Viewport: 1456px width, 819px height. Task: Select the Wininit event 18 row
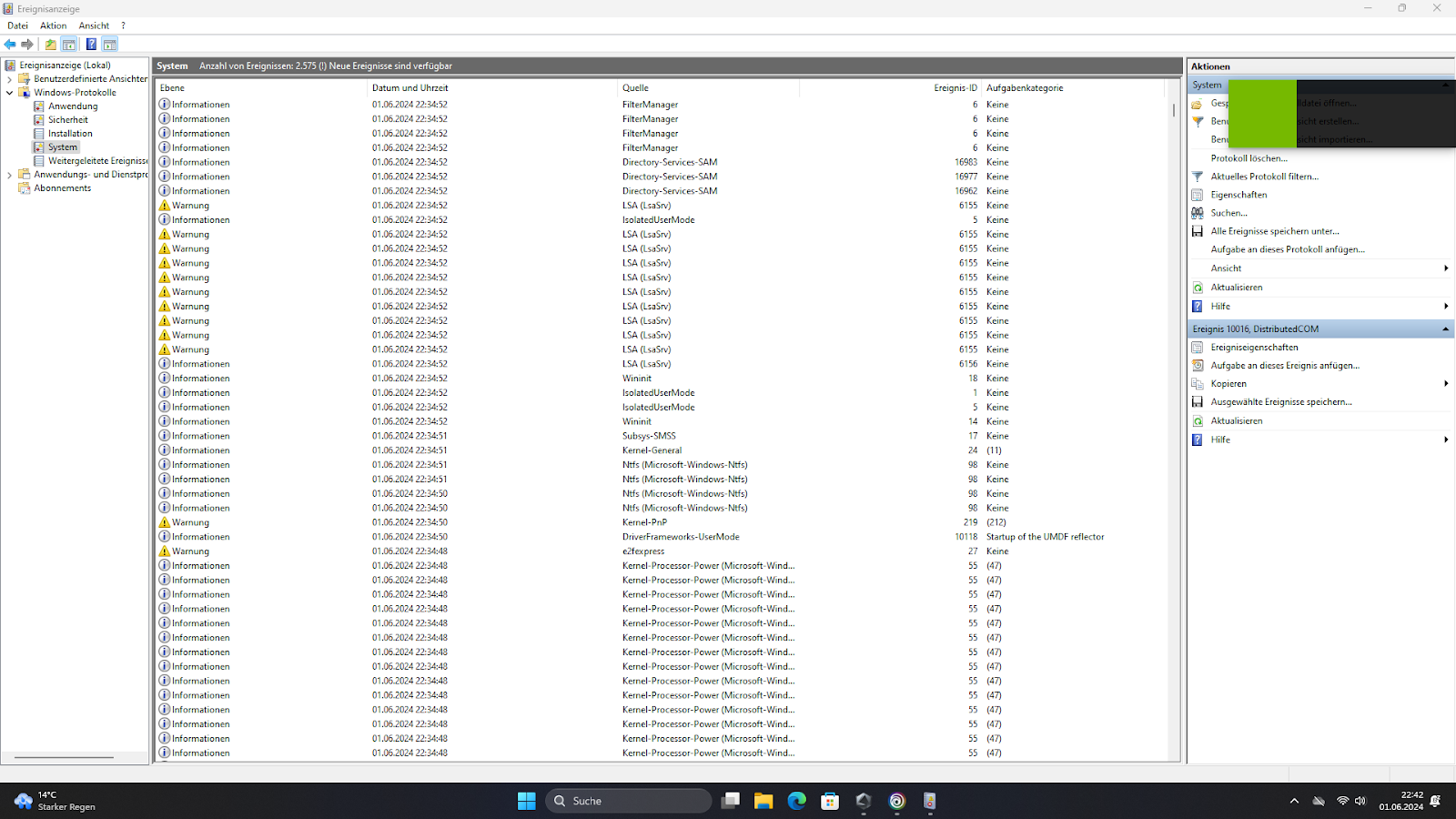(662, 379)
